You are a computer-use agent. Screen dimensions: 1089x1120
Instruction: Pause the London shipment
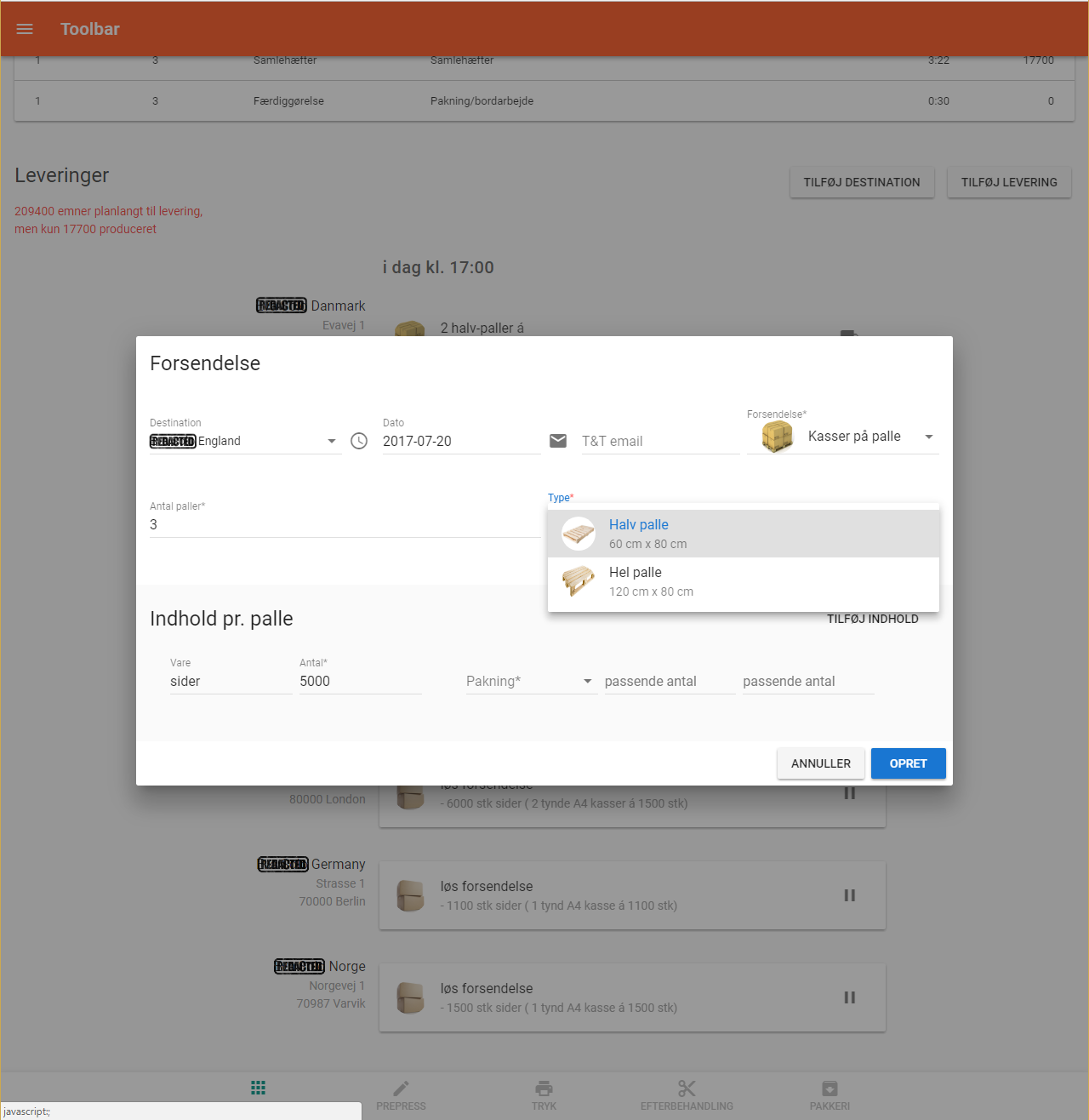[x=849, y=793]
